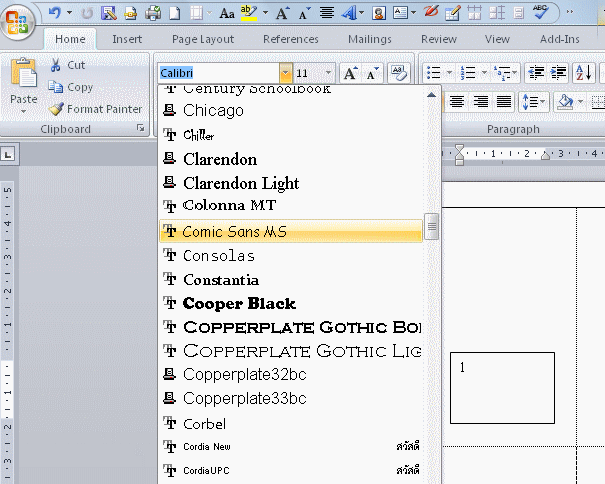Choose Clarendon Light font
Viewport: 605px width, 484px height.
point(291,183)
